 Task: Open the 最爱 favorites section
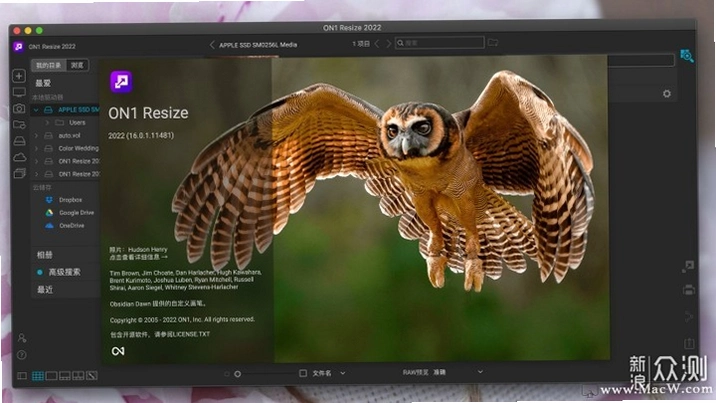[43, 83]
